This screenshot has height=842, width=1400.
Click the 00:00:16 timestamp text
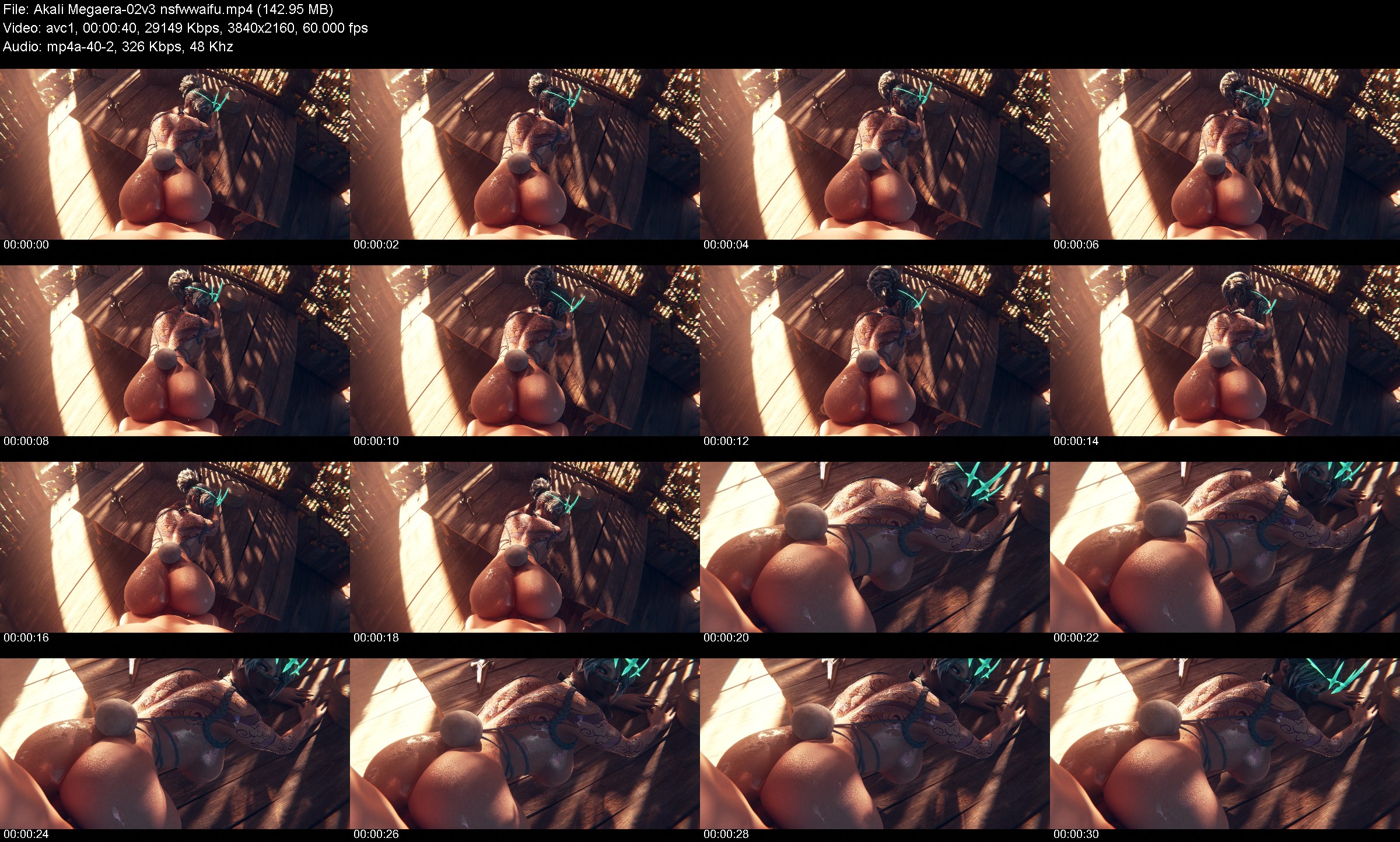coord(26,638)
